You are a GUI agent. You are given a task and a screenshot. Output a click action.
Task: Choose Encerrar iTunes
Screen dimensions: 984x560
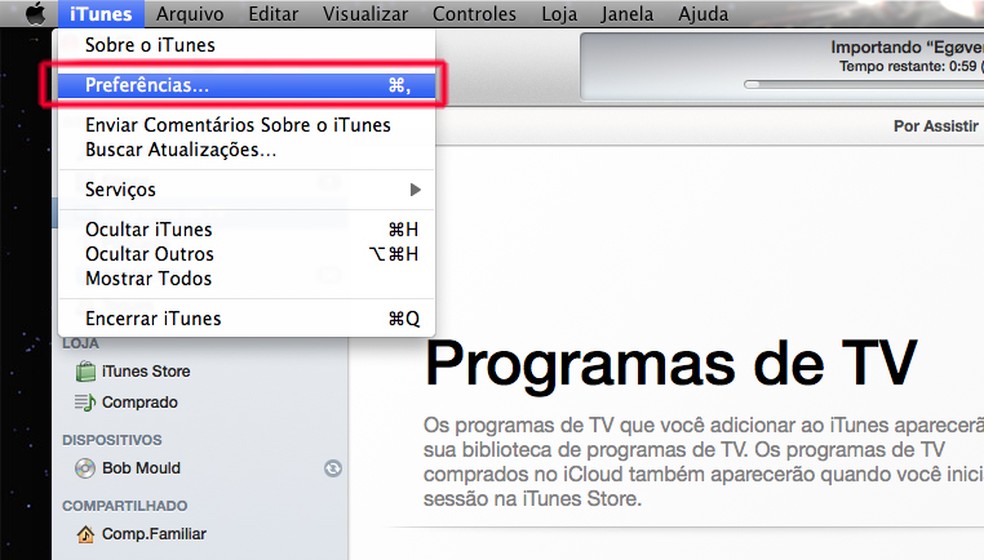[x=246, y=319]
